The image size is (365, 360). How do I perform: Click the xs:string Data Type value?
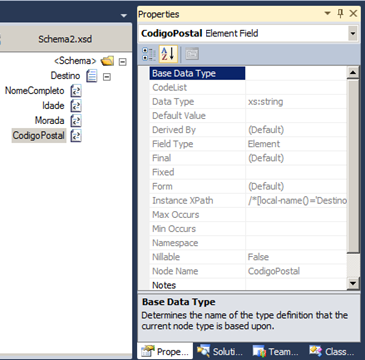[x=265, y=102]
